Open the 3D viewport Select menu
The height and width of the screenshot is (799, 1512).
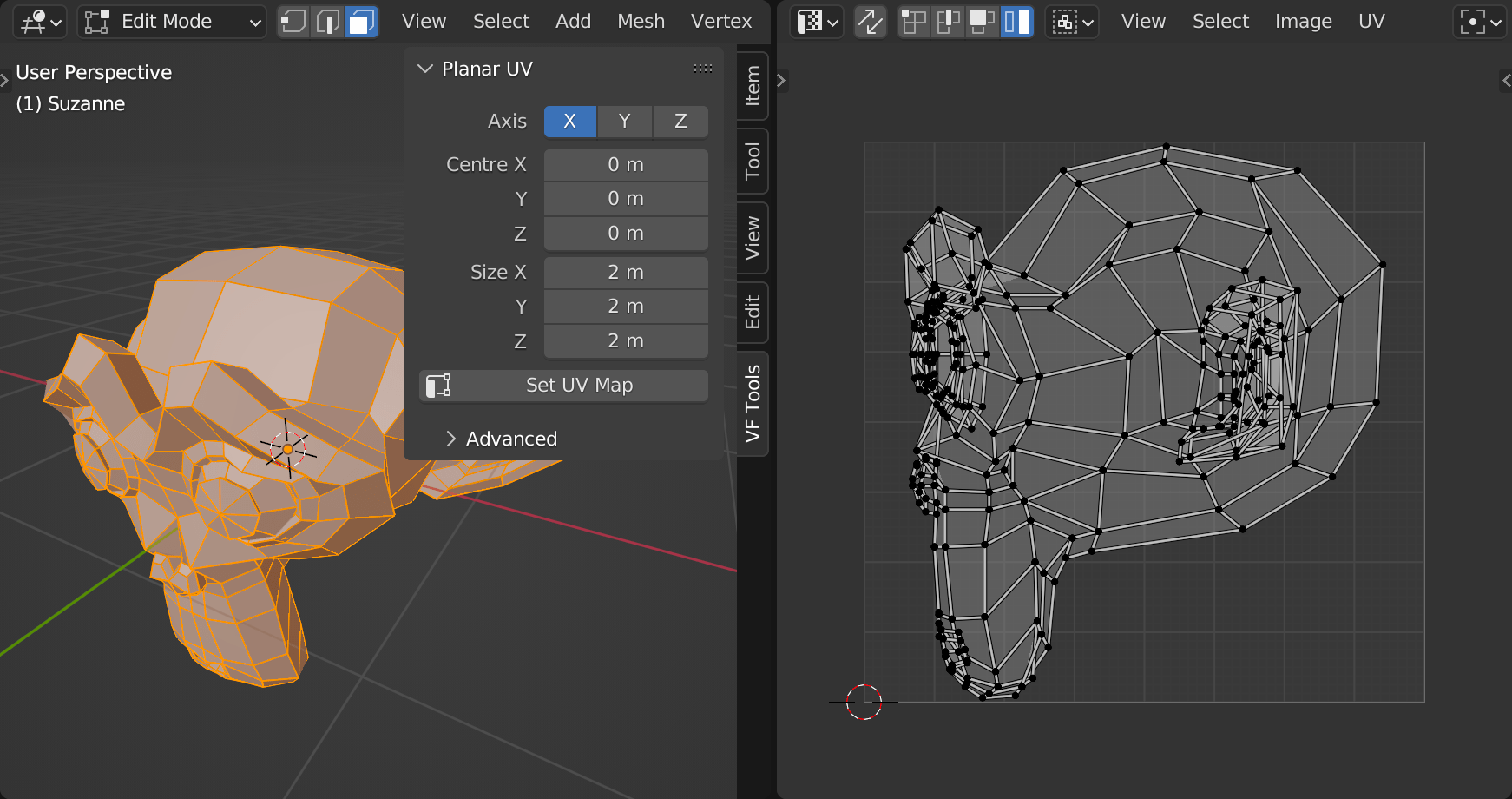(x=501, y=22)
